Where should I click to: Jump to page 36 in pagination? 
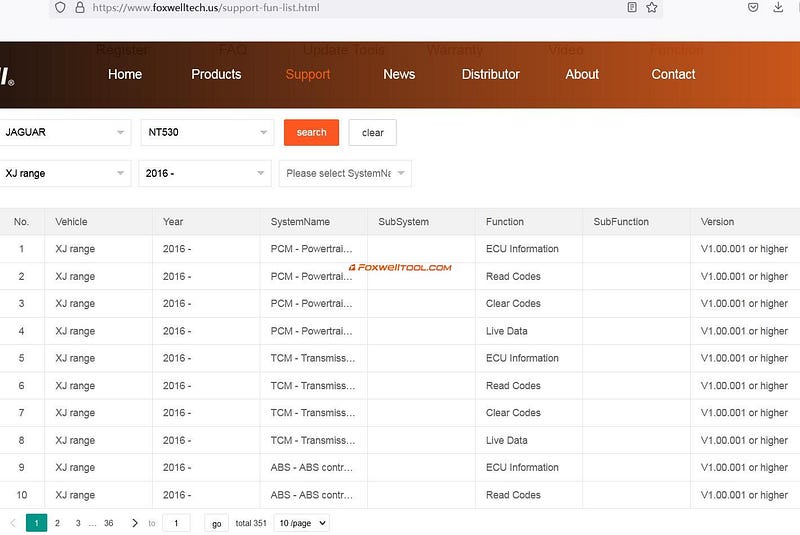click(109, 523)
